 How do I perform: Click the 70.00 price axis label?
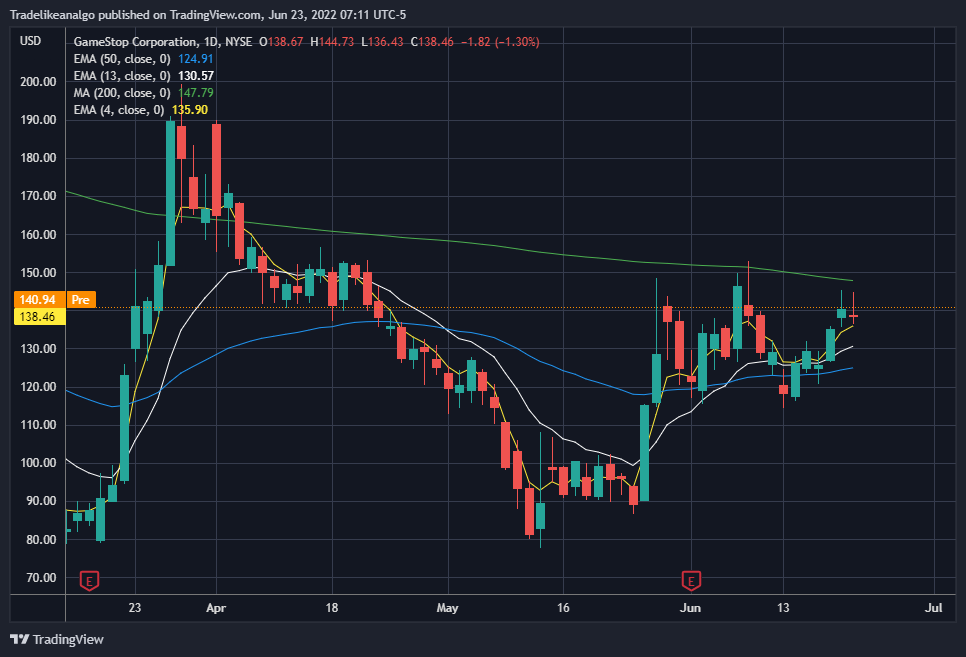tap(41, 577)
